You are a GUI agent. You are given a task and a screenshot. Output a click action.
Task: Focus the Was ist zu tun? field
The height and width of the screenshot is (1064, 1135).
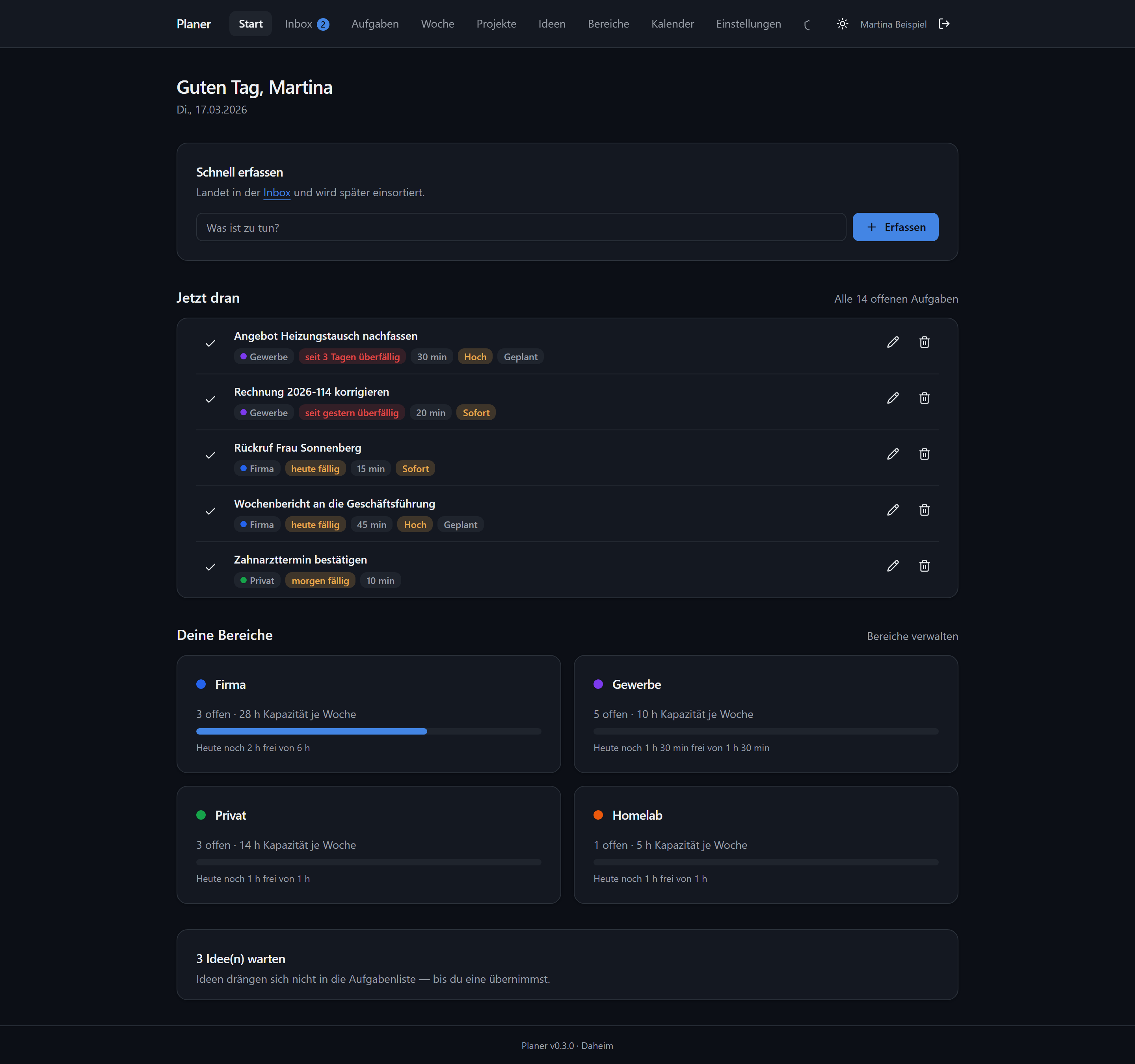521,227
